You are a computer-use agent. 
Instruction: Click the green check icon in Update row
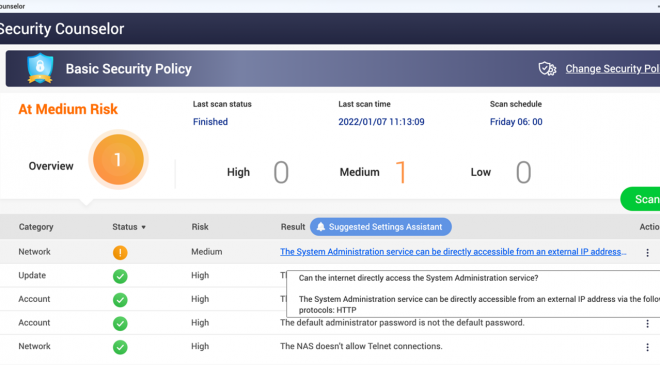point(120,276)
